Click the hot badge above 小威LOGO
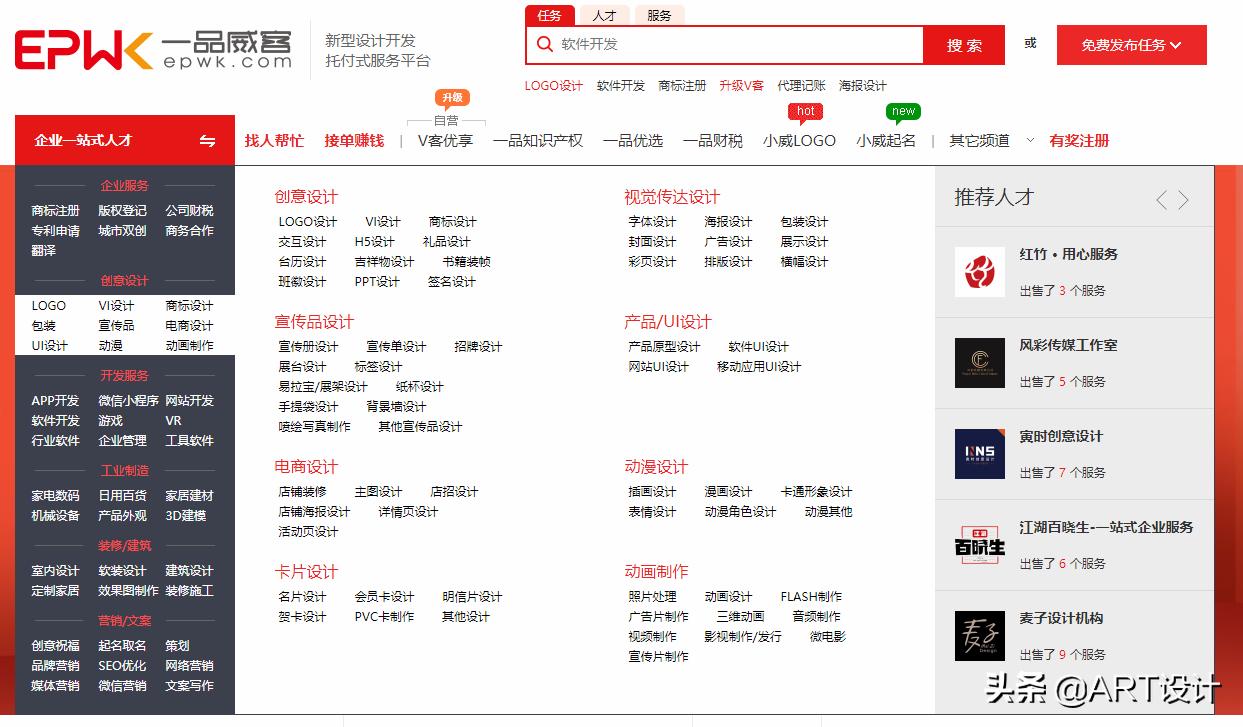The width and height of the screenshot is (1243, 727). tap(805, 111)
